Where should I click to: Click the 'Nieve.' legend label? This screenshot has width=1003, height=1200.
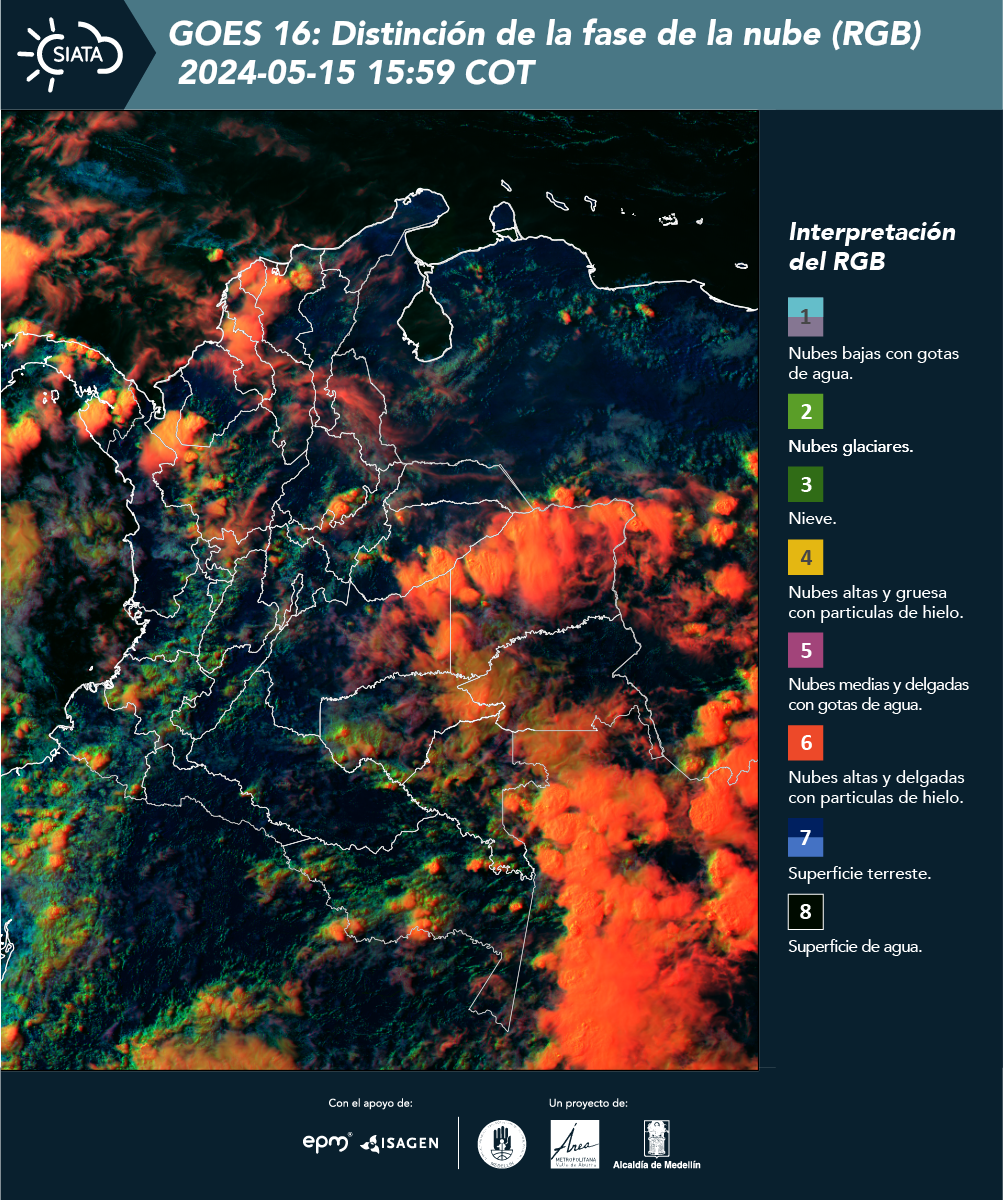[x=813, y=519]
